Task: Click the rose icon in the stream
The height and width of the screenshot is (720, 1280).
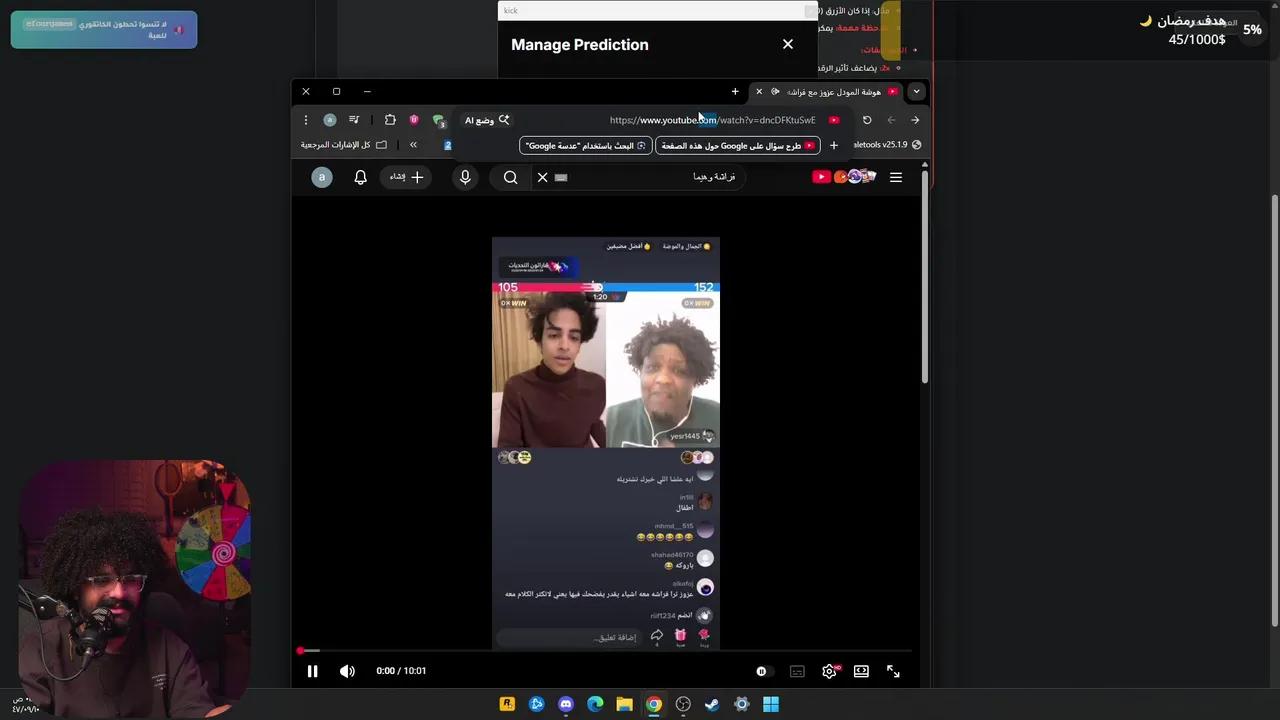Action: click(704, 636)
